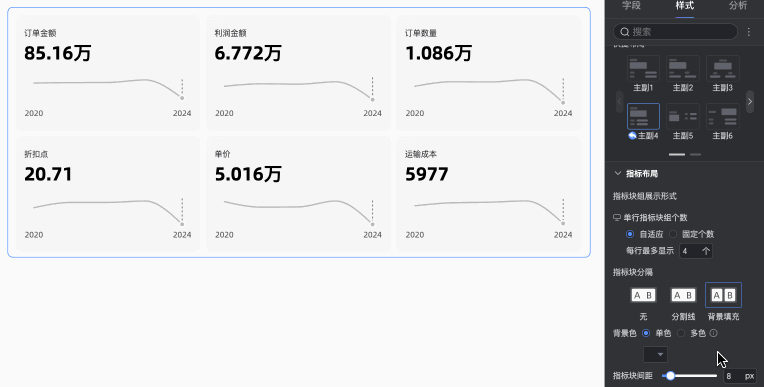Viewport: 764px width, 387px height.
Task: Click the 指标块组展示形式 label
Action: [645, 196]
